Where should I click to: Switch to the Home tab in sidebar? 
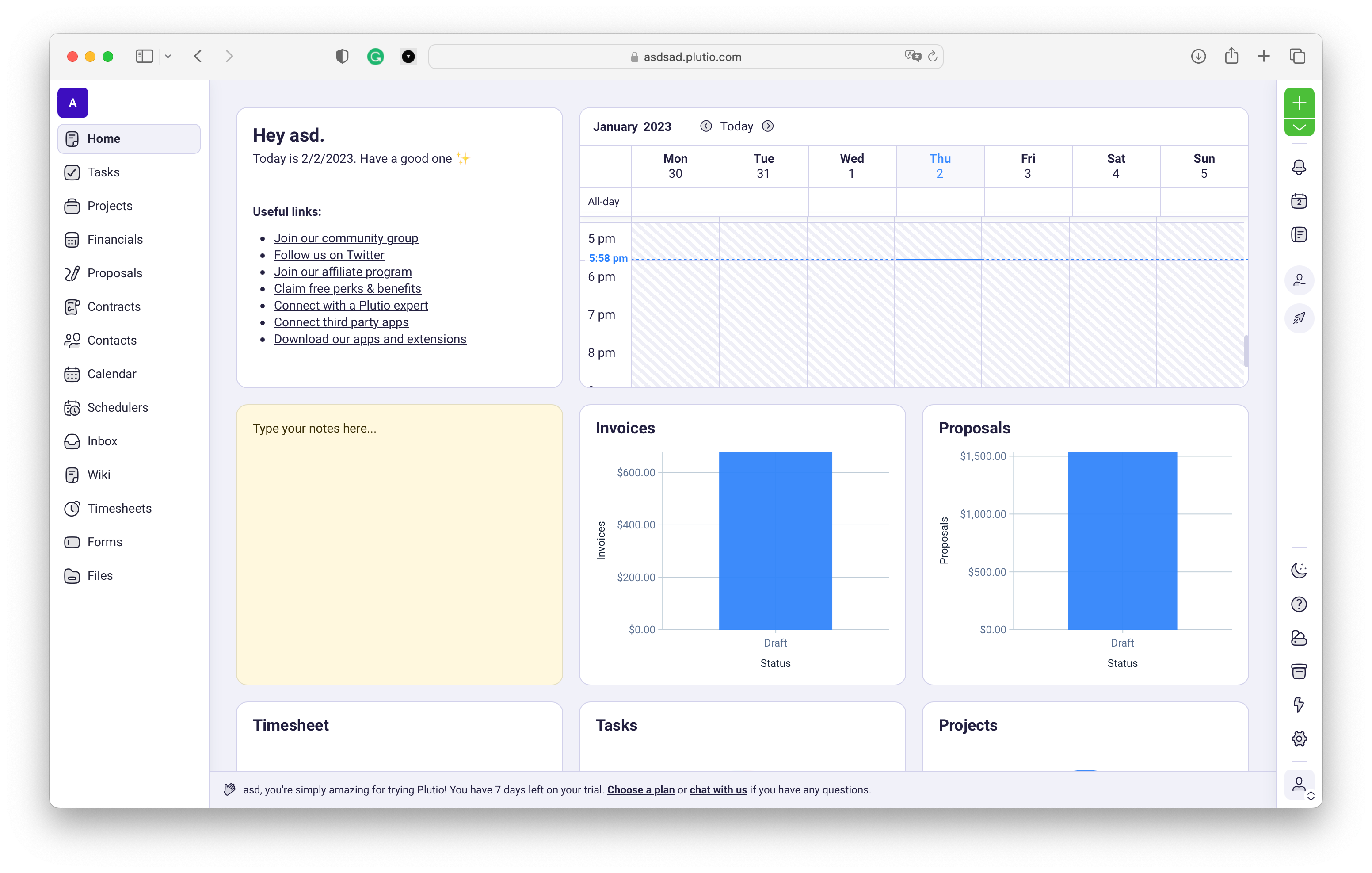103,138
